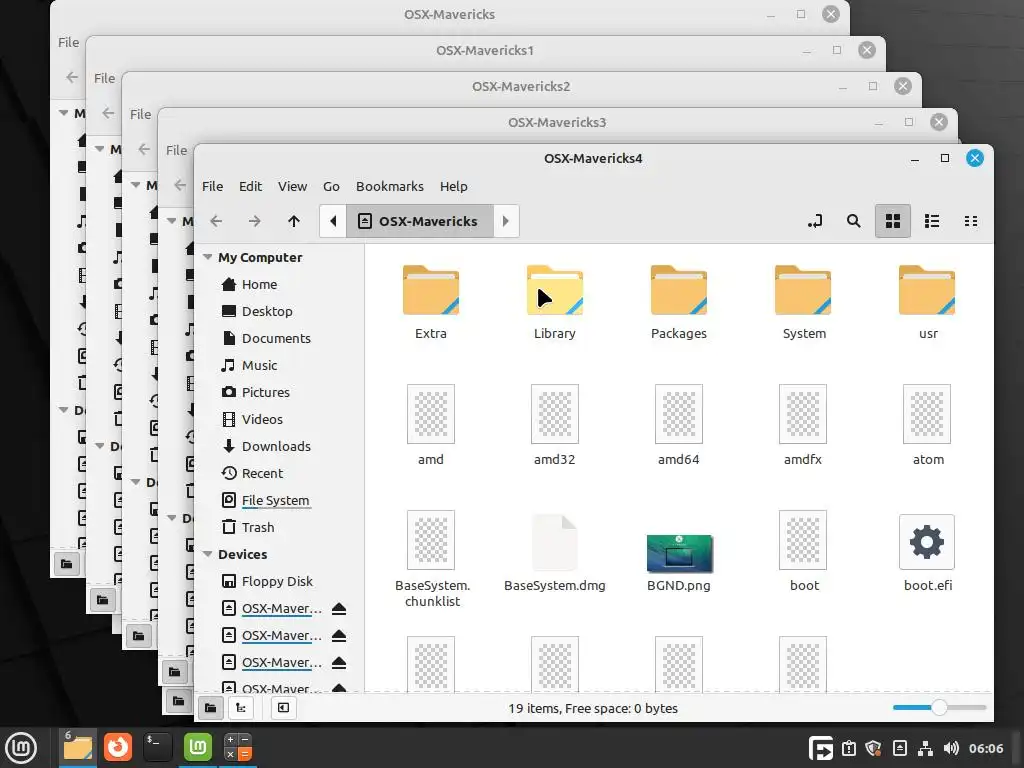Viewport: 1024px width, 768px height.
Task: Open File System in the sidebar
Action: [x=274, y=500]
